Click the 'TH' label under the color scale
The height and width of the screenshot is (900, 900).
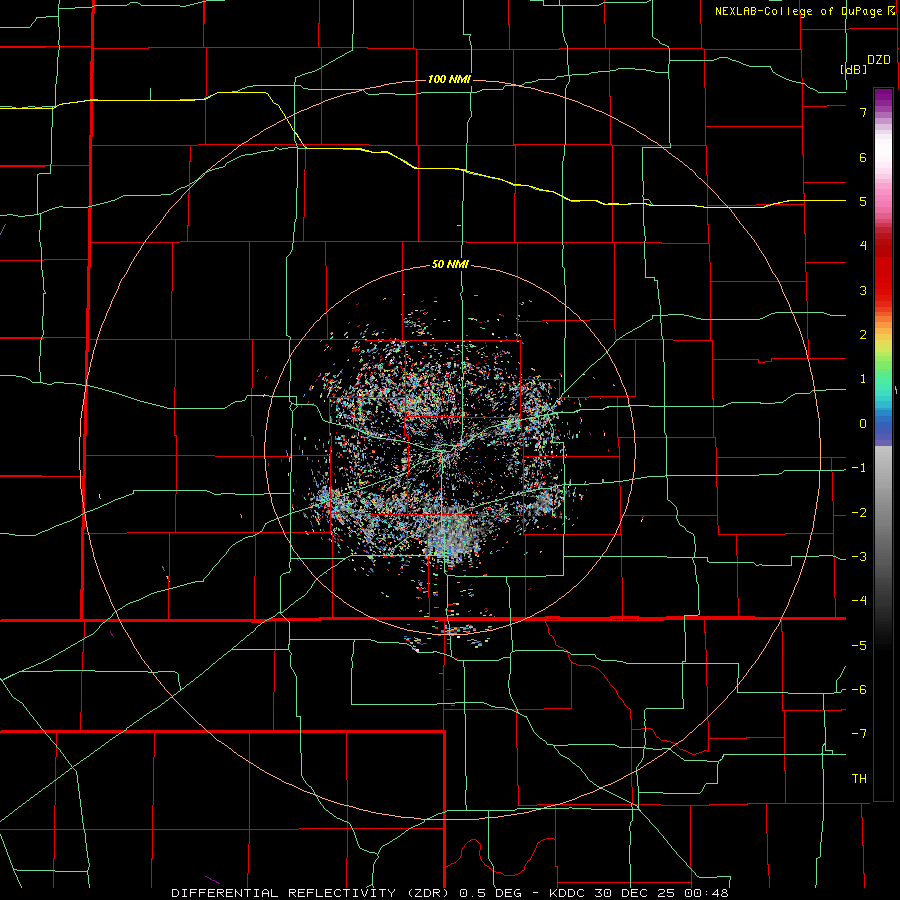click(x=859, y=778)
